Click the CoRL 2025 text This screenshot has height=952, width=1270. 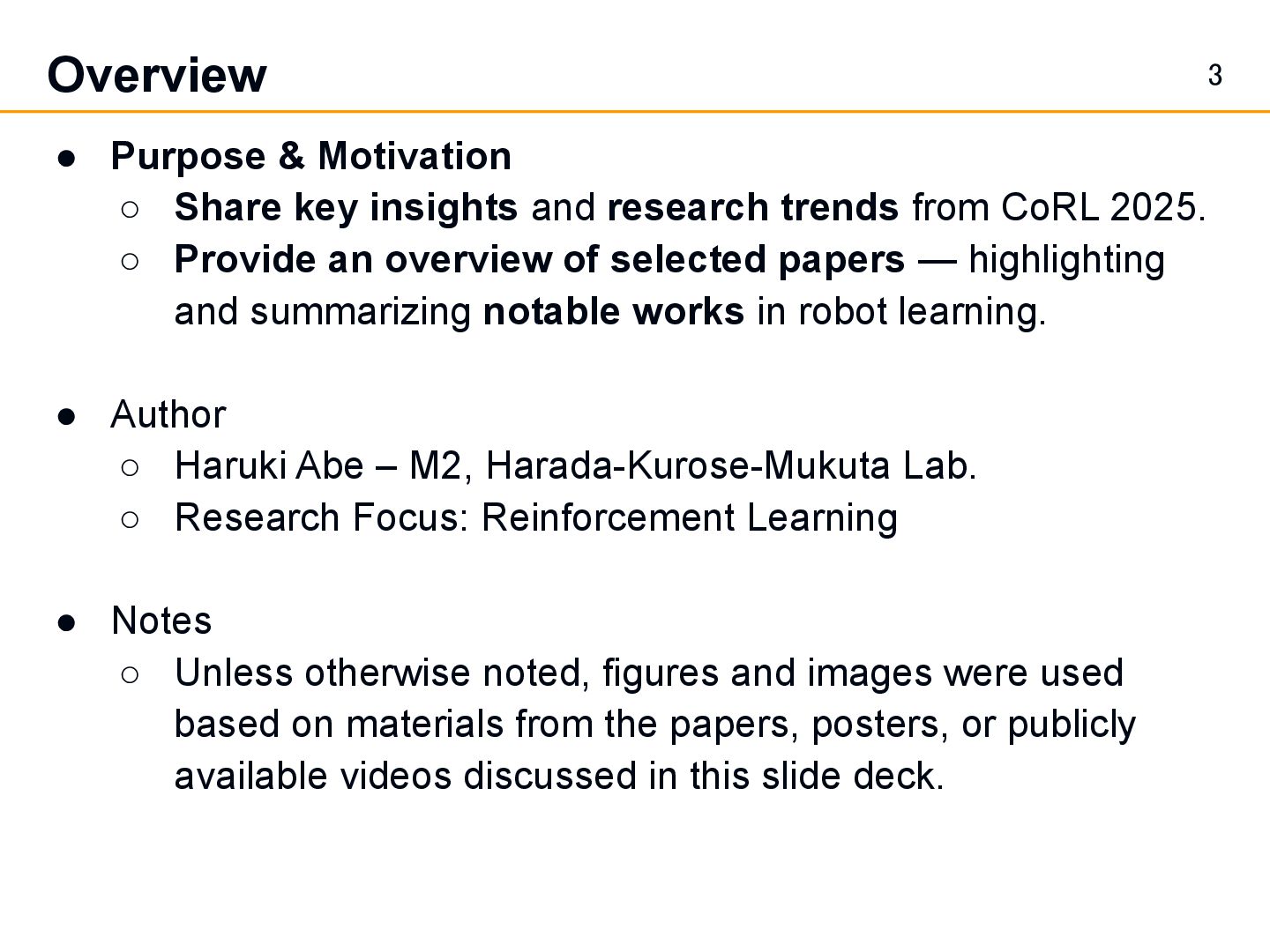coord(1102,208)
